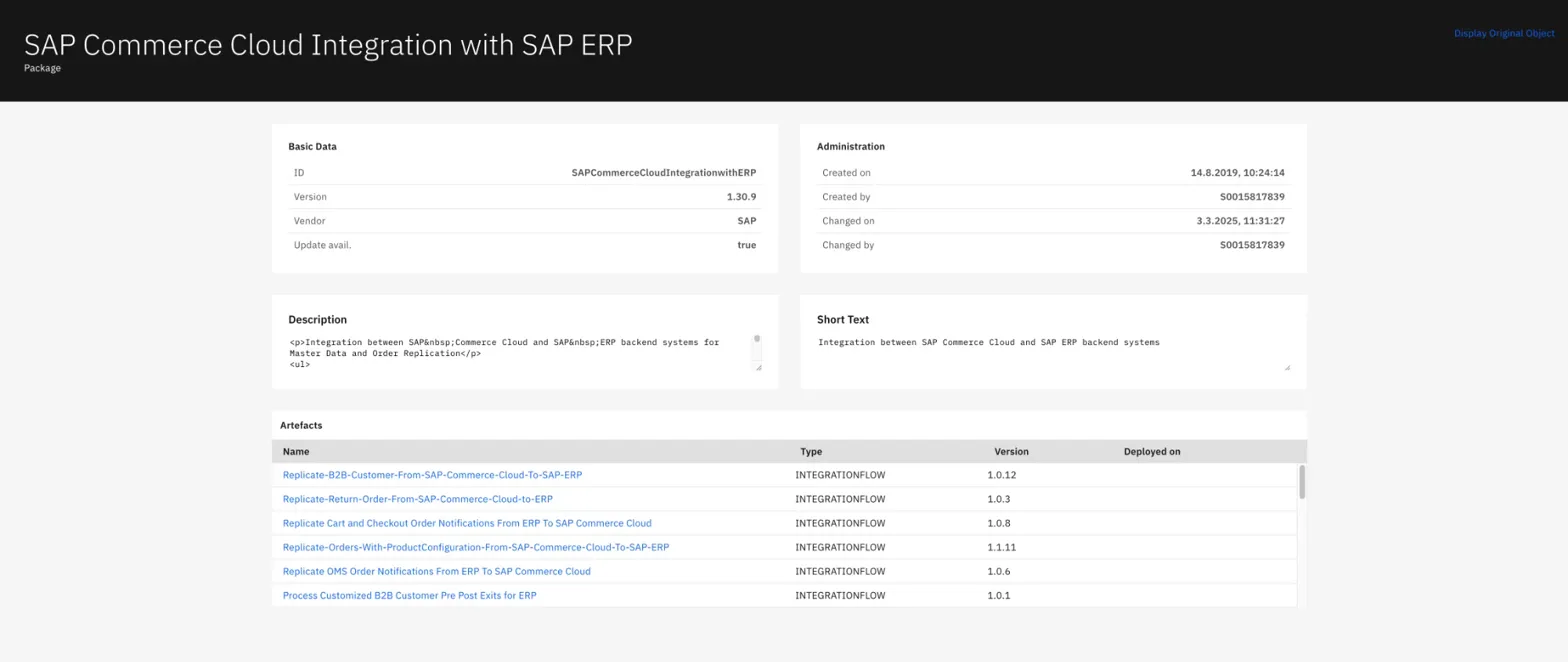This screenshot has width=1568, height=662.
Task: Click the Artefacts table vertical scrollbar
Action: 1301,482
